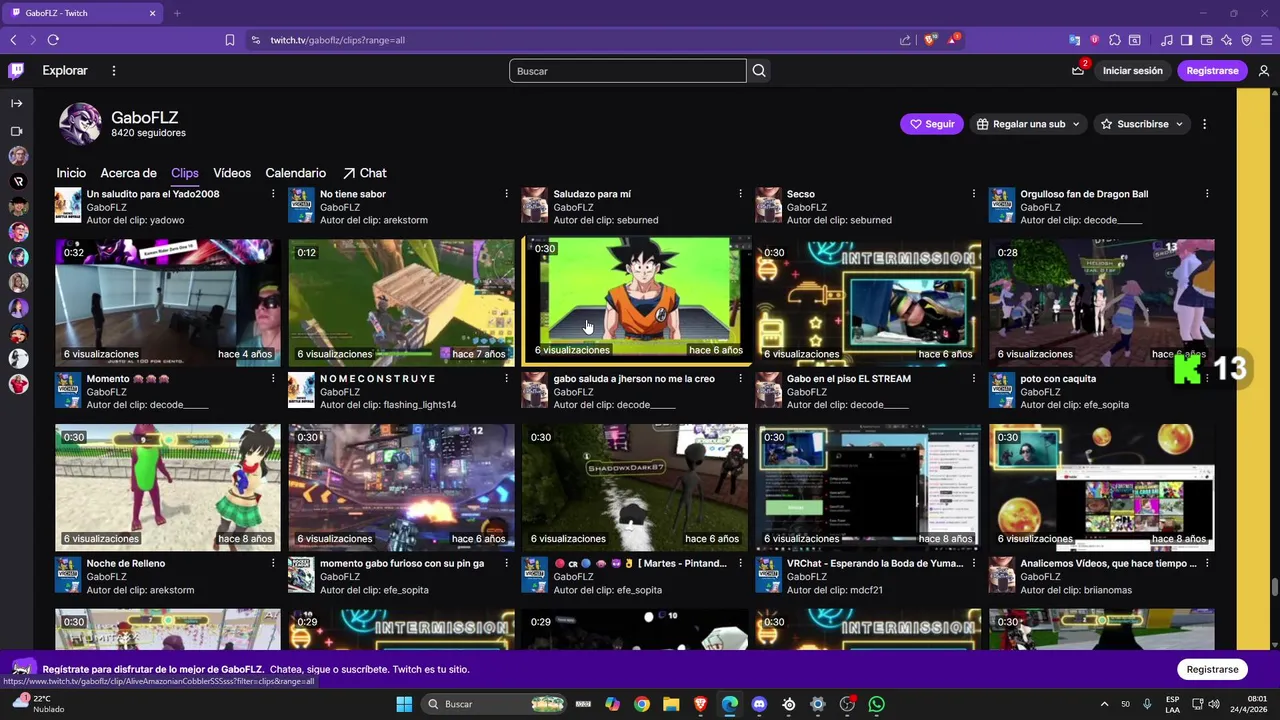Open Brave Shields lion icon

(x=930, y=40)
